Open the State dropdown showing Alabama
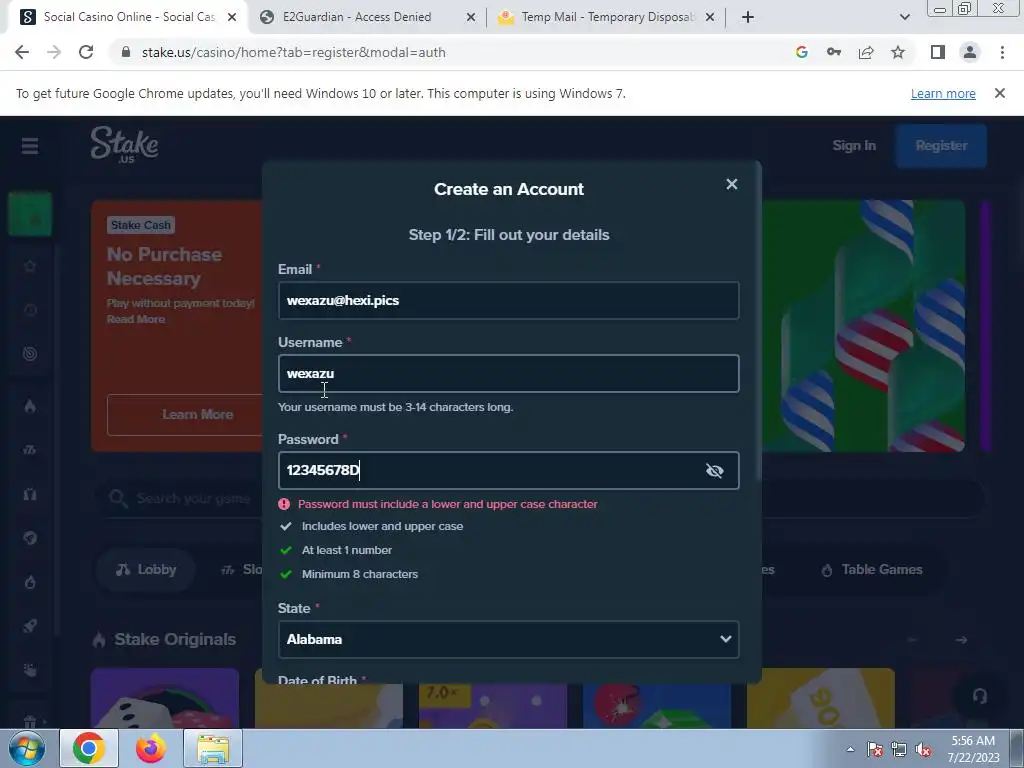This screenshot has width=1024, height=768. coord(509,639)
